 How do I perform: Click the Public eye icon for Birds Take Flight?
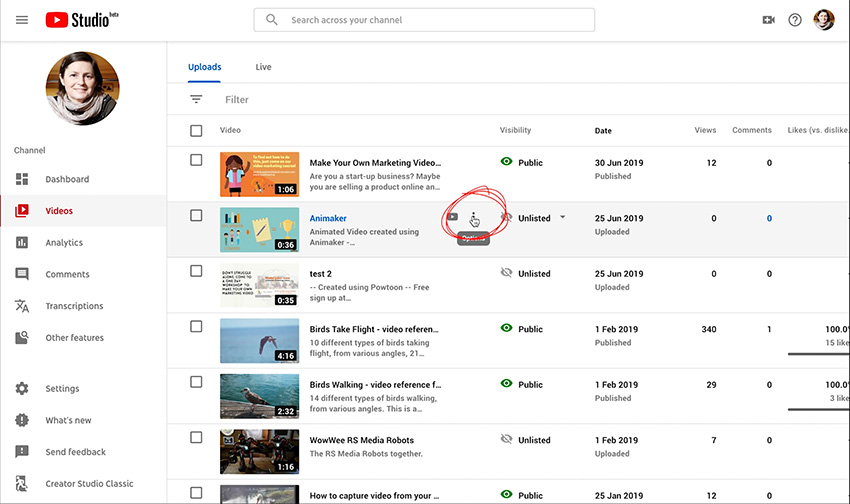(506, 328)
